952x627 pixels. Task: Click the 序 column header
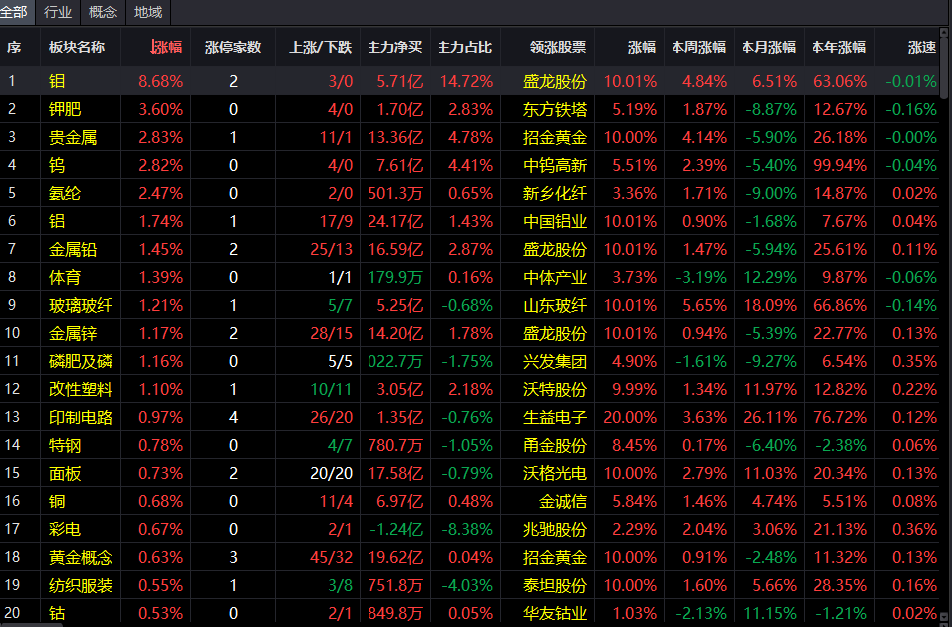14,47
